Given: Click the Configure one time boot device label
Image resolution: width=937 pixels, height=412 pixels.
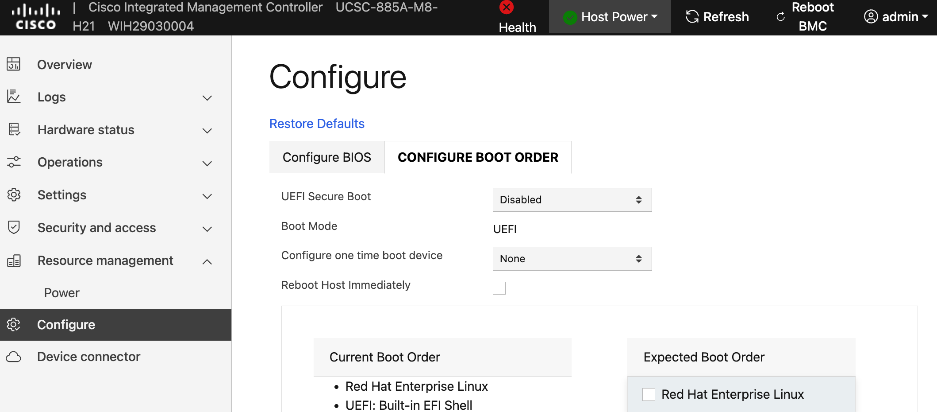Looking at the screenshot, I should click(362, 255).
